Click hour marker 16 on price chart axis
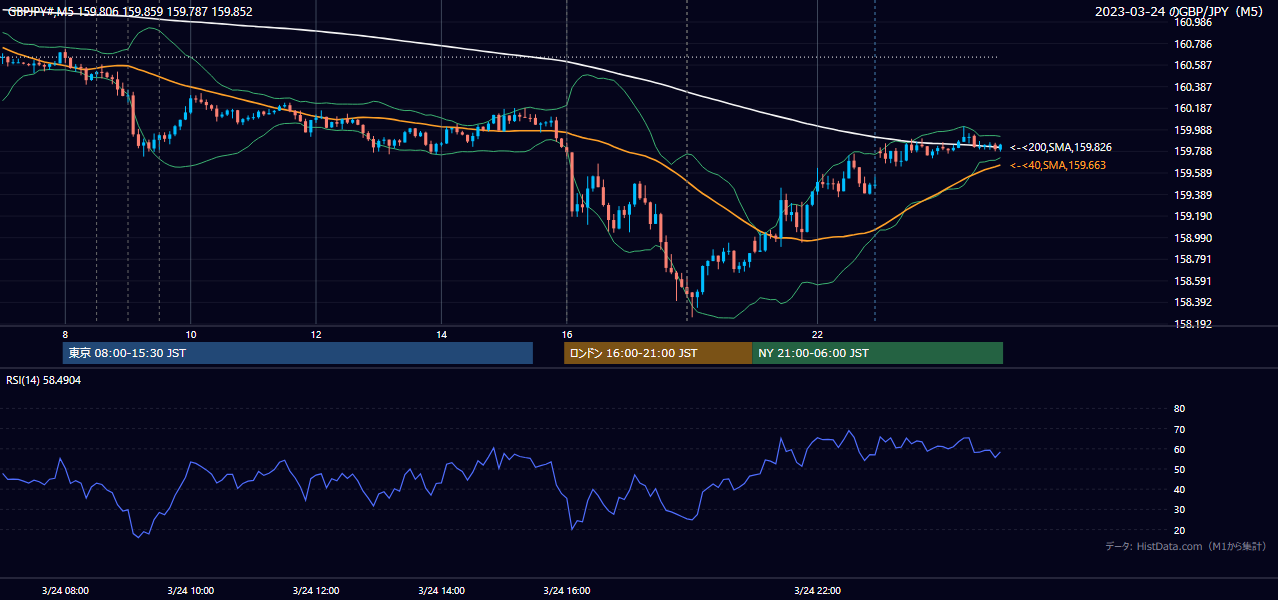 pyautogui.click(x=566, y=334)
